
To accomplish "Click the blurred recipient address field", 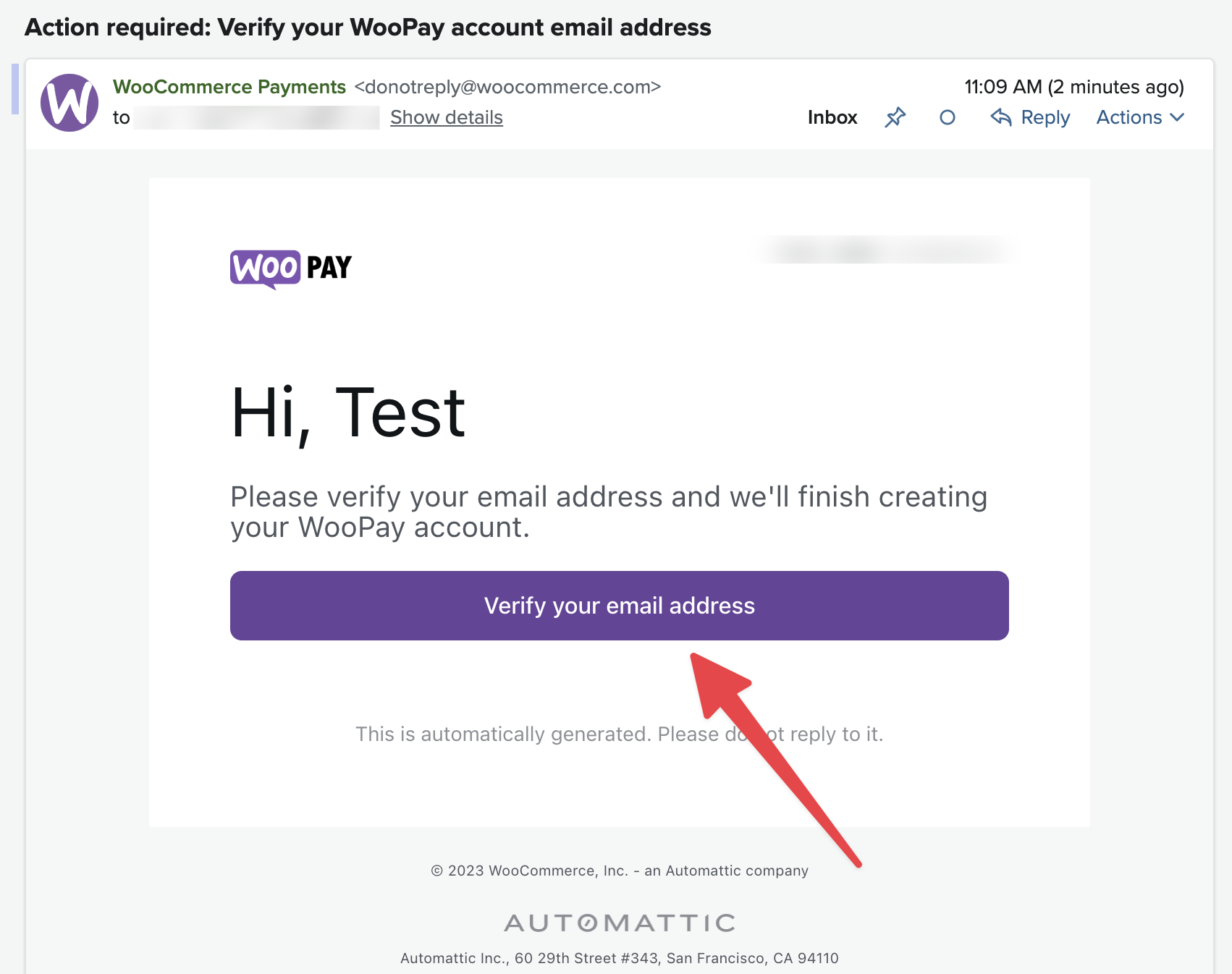I will (256, 117).
